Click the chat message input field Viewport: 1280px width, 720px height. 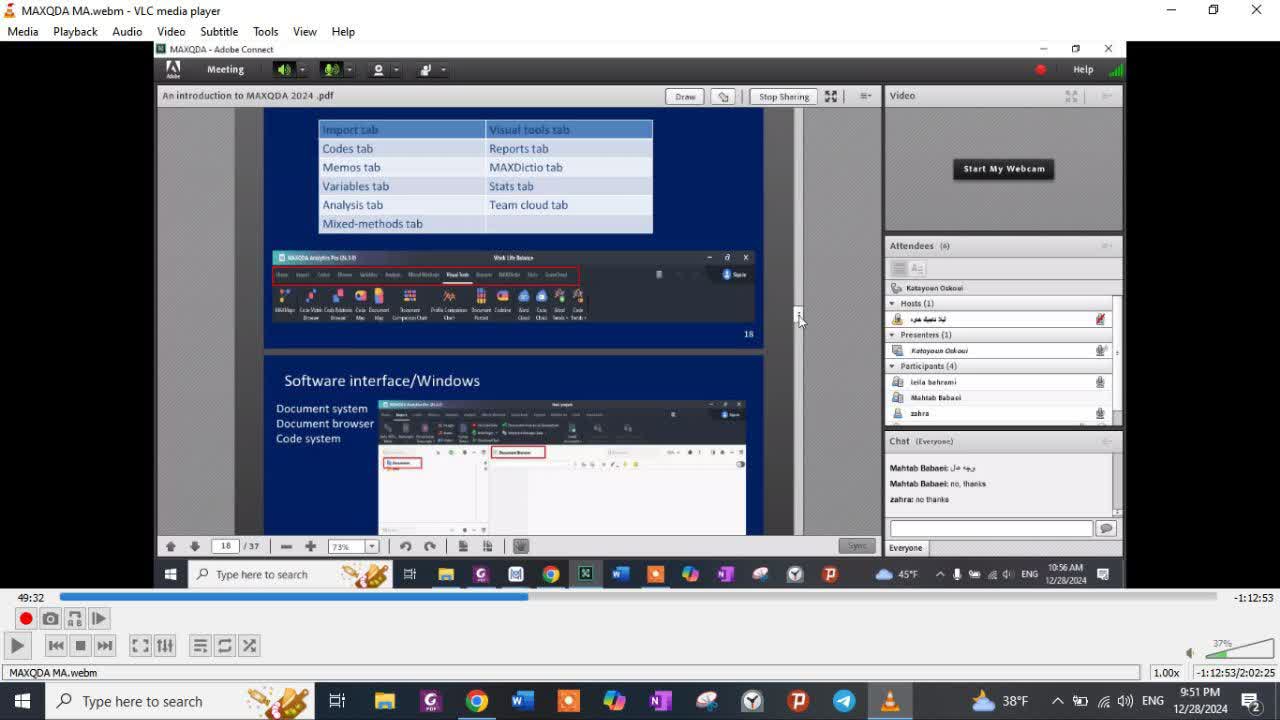pyautogui.click(x=991, y=529)
